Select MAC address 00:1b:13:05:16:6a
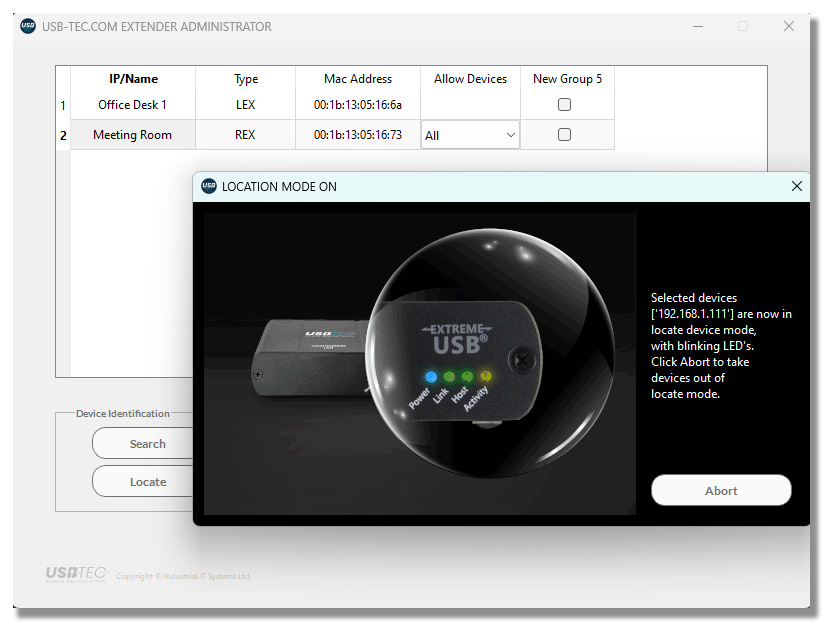The width and height of the screenshot is (829, 630). tap(358, 105)
